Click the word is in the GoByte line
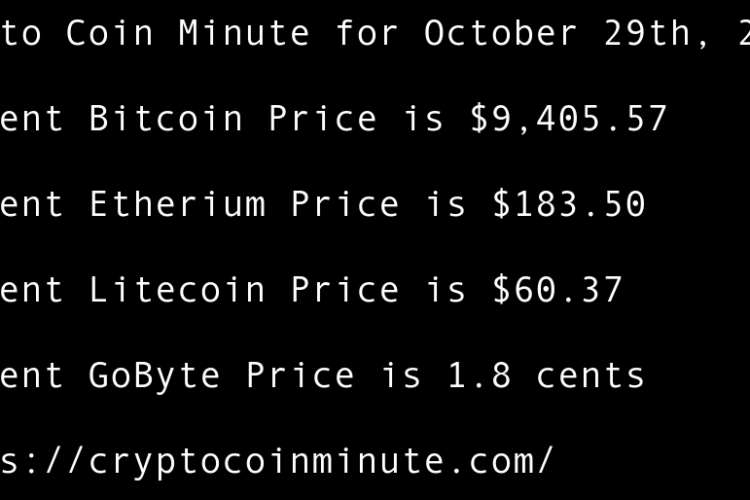Screen dimensions: 750x500 point(400,375)
